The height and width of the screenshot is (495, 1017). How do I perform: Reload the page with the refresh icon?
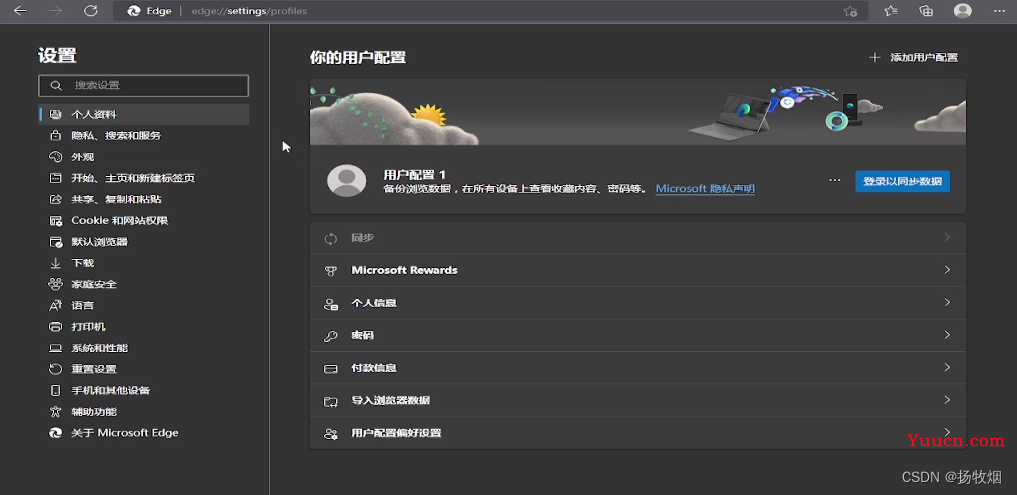point(91,11)
